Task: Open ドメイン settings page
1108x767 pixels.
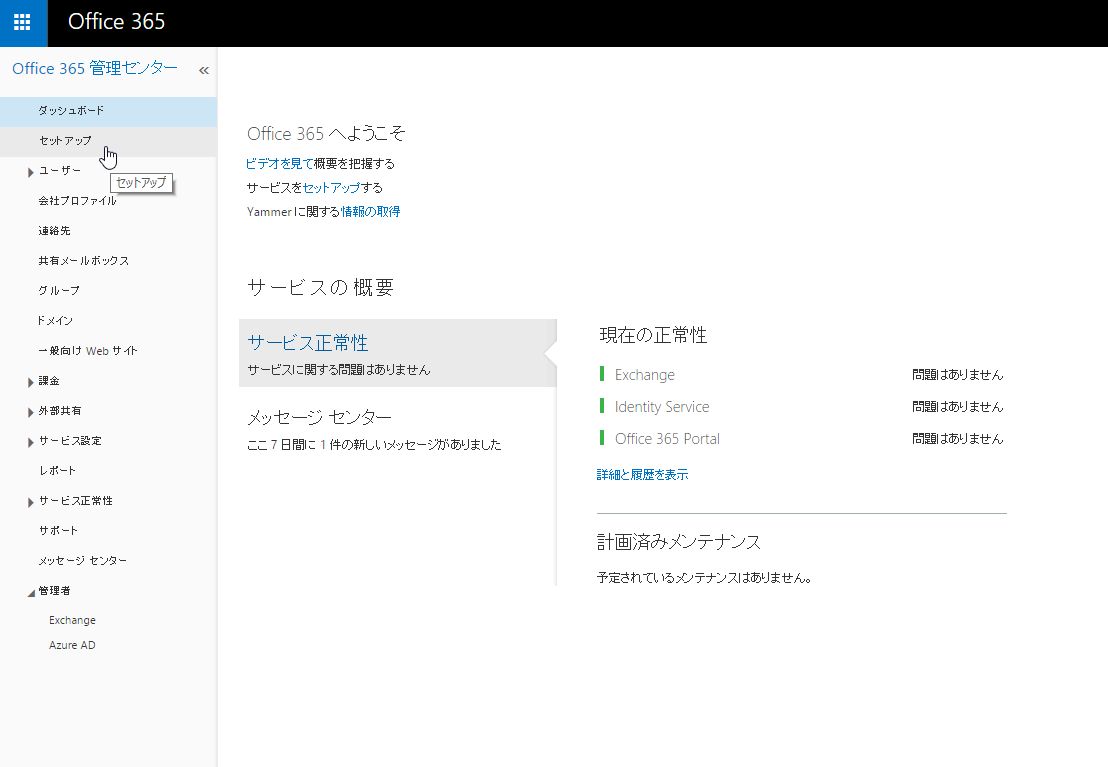Action: coord(55,320)
